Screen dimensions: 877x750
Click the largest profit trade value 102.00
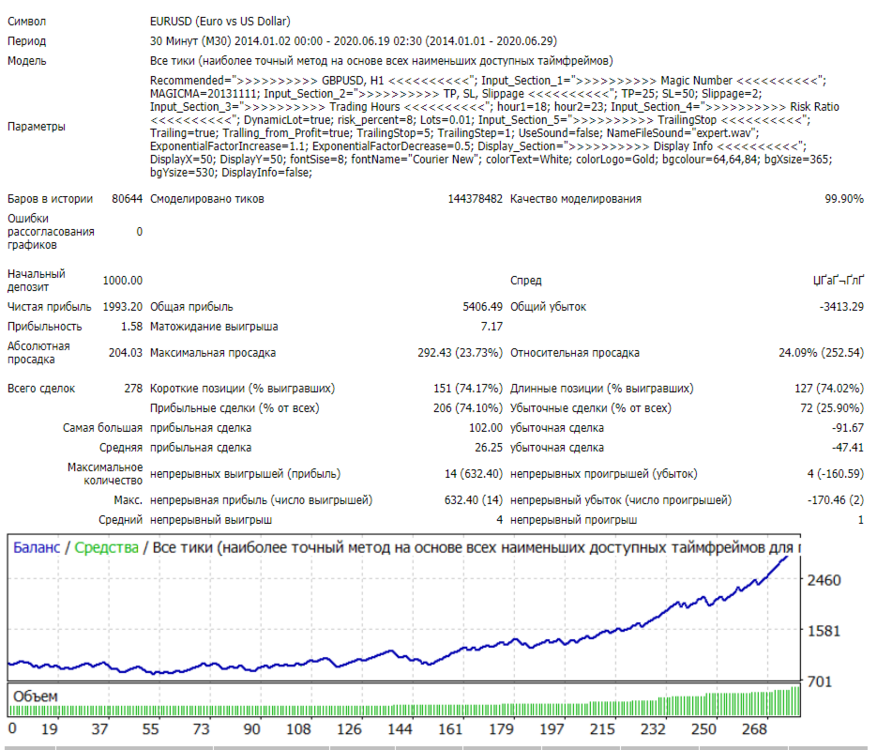(485, 428)
